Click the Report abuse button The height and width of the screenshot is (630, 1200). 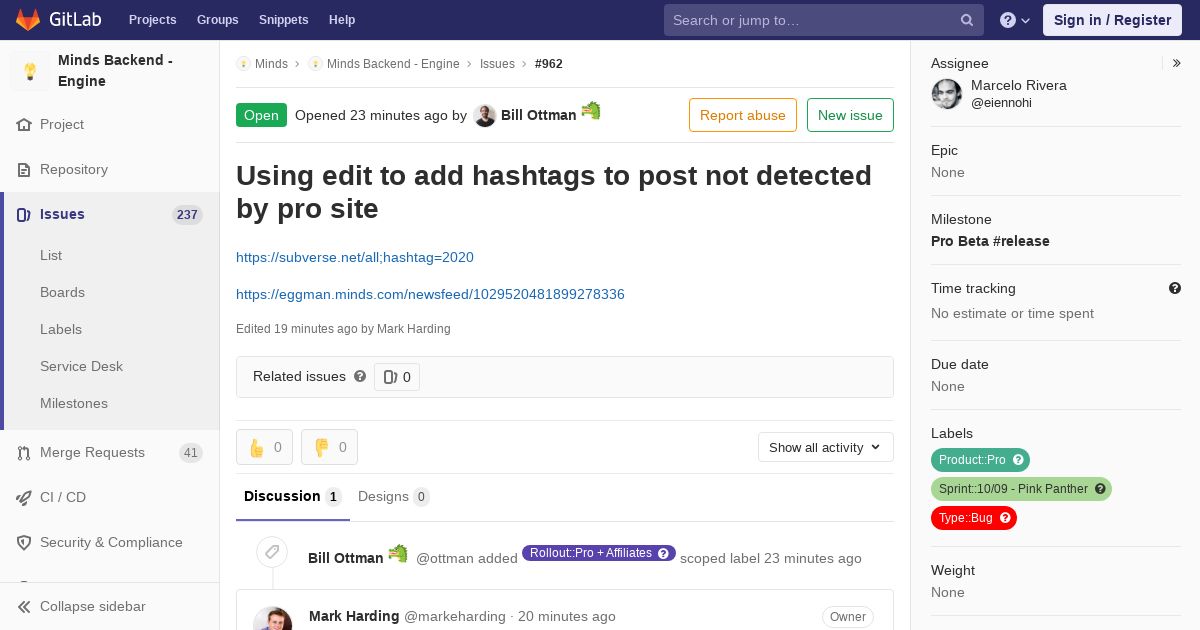743,115
